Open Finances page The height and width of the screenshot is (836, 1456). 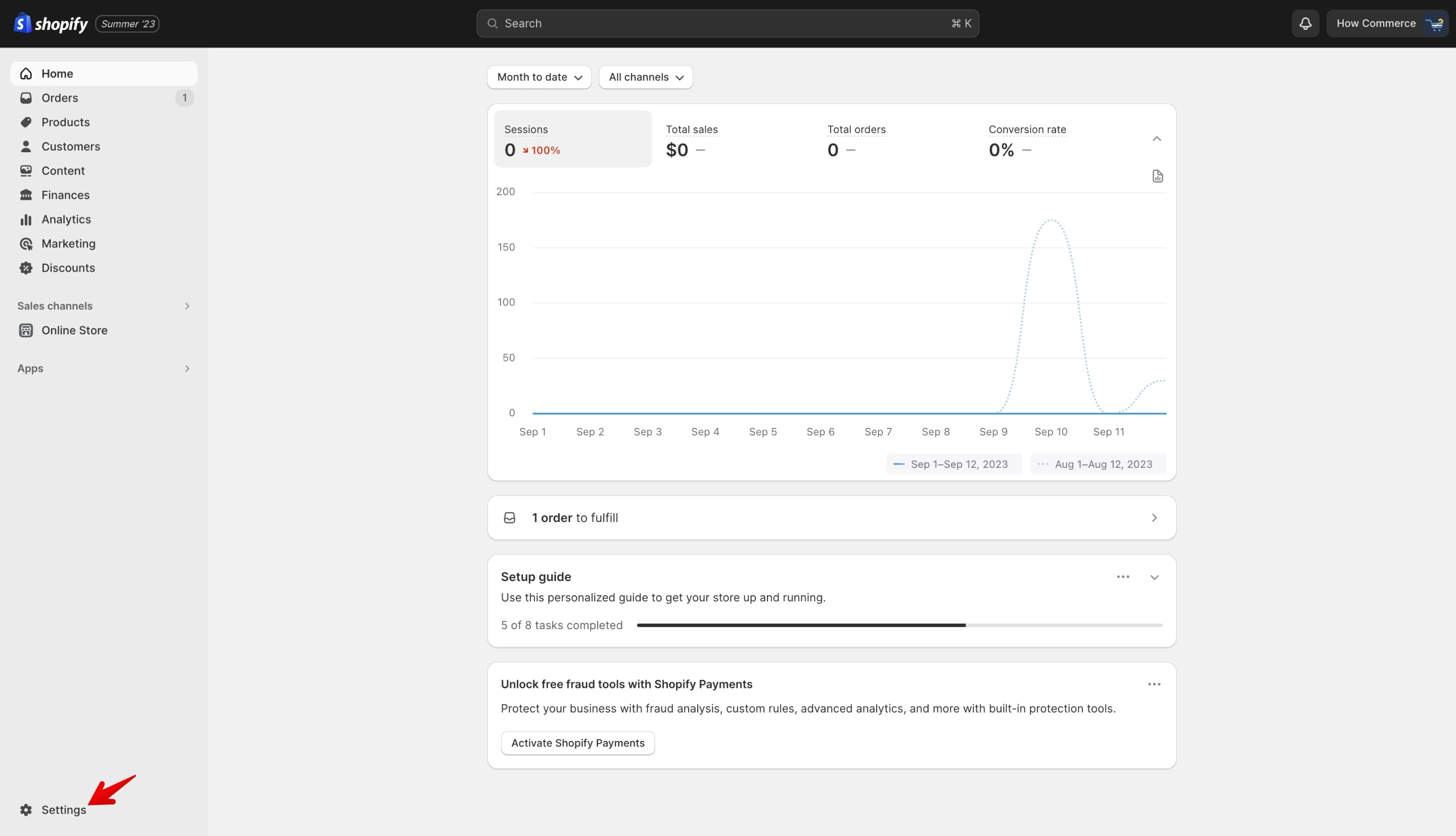point(103,195)
